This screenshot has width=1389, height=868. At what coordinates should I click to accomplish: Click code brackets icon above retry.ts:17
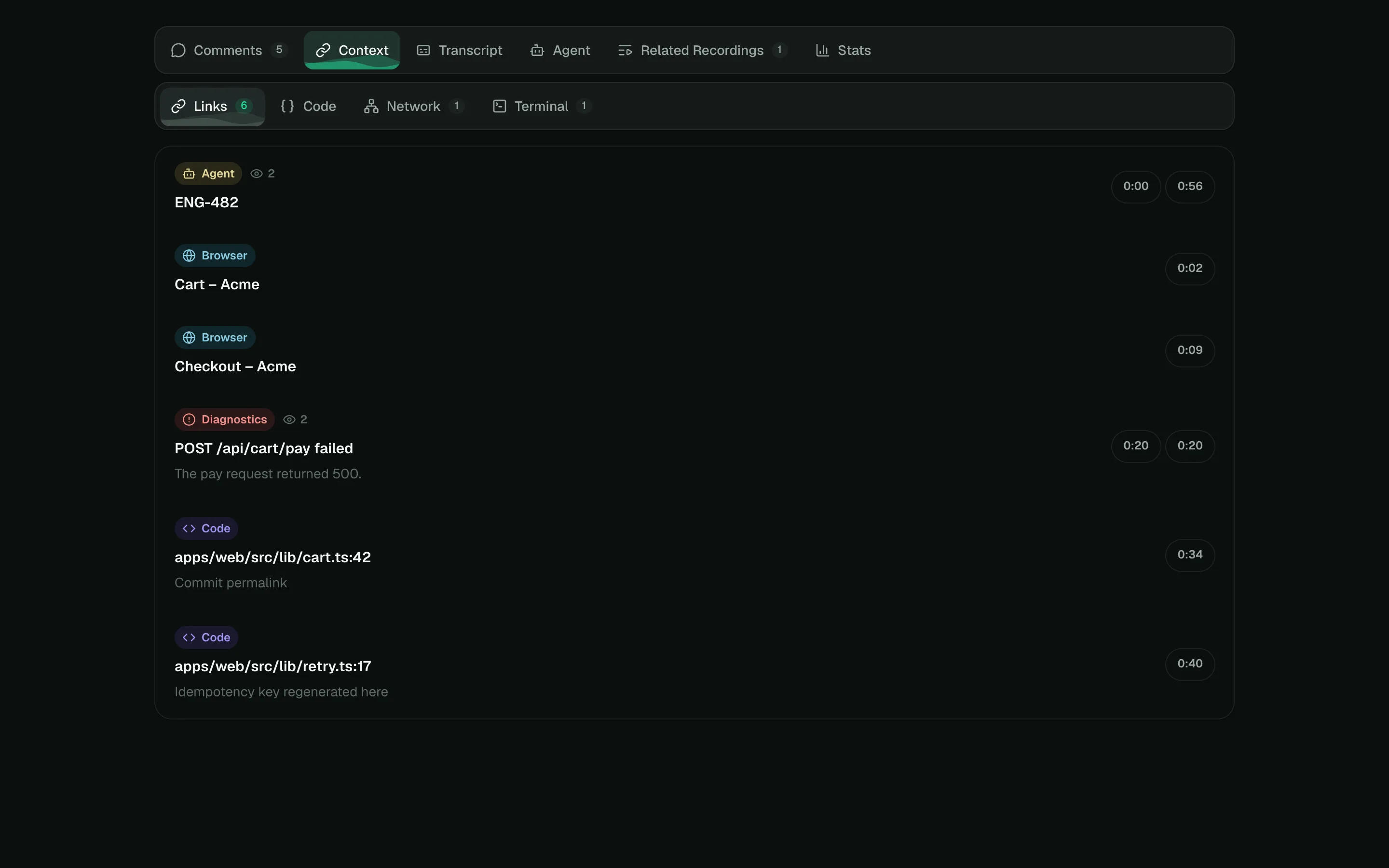tap(189, 638)
